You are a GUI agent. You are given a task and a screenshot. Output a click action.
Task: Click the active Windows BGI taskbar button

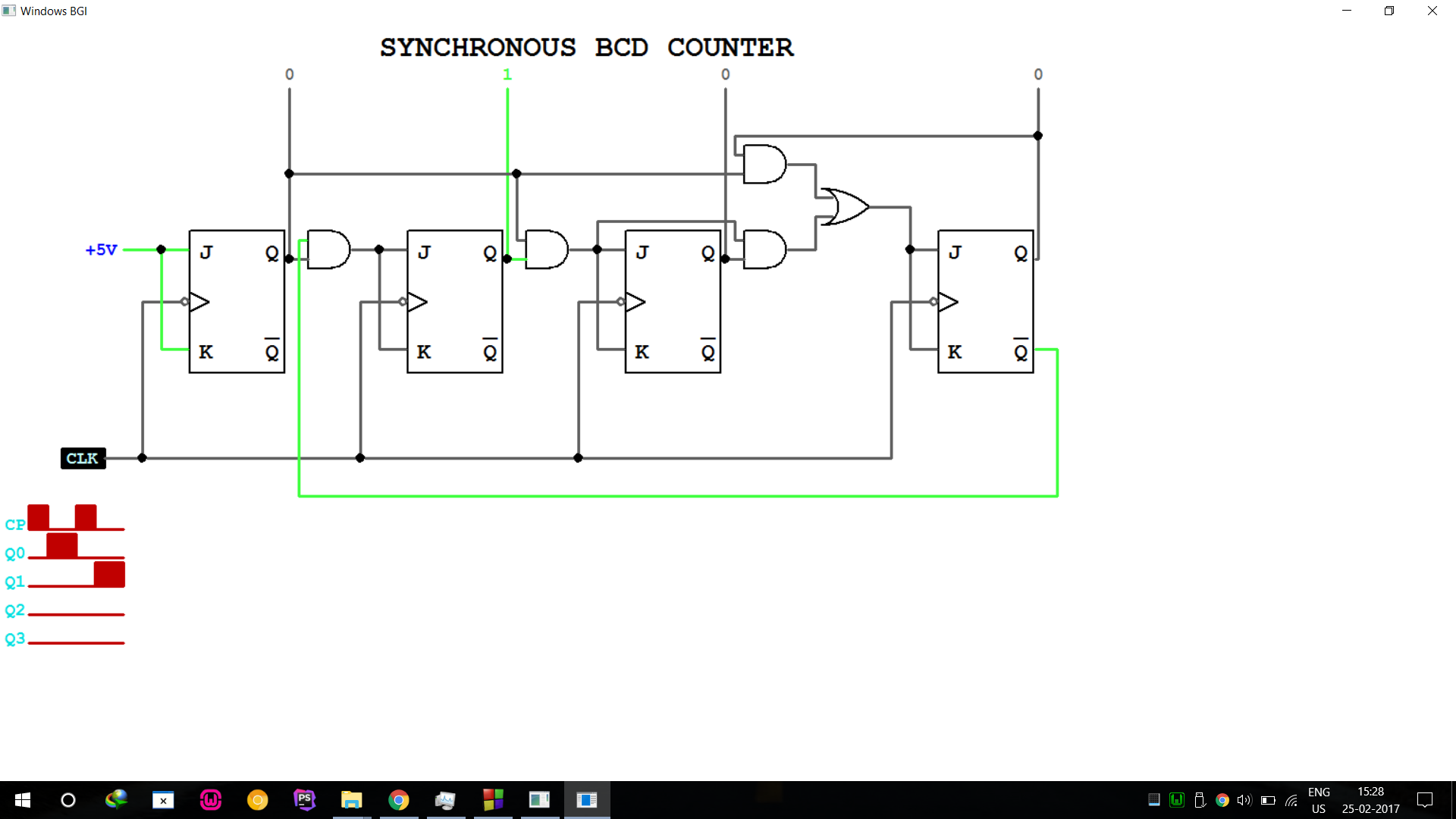(587, 800)
